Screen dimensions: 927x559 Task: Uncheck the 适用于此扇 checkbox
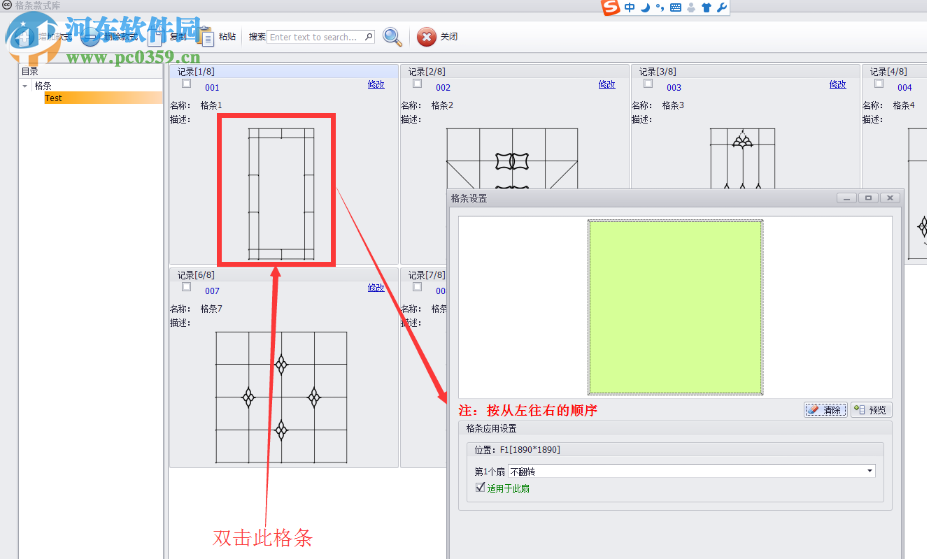[x=480, y=488]
